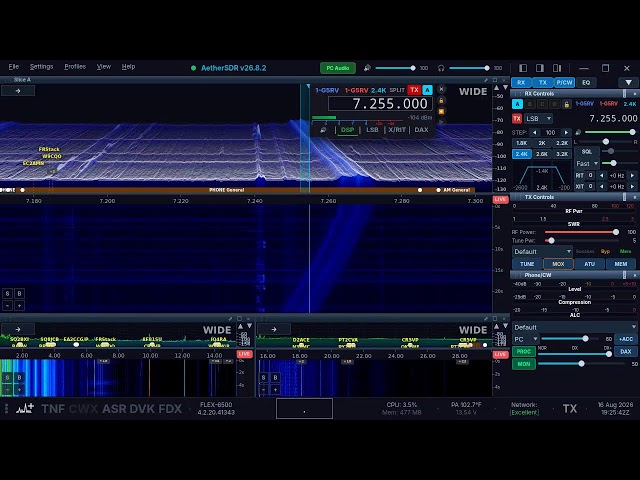Open the LSB mode dropdown
640x480 pixels.
click(x=538, y=119)
